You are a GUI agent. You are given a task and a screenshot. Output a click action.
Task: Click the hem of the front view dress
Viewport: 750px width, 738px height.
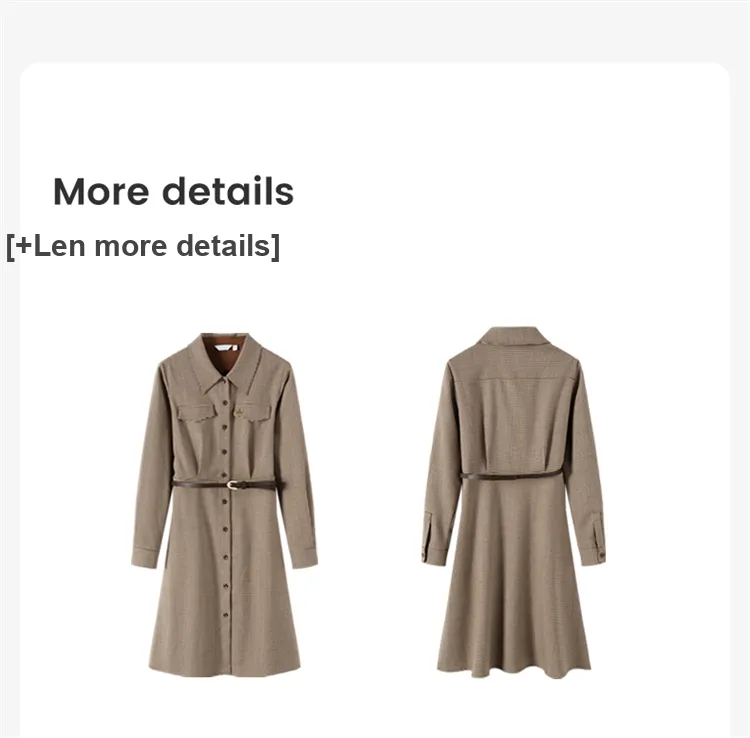coord(224,669)
